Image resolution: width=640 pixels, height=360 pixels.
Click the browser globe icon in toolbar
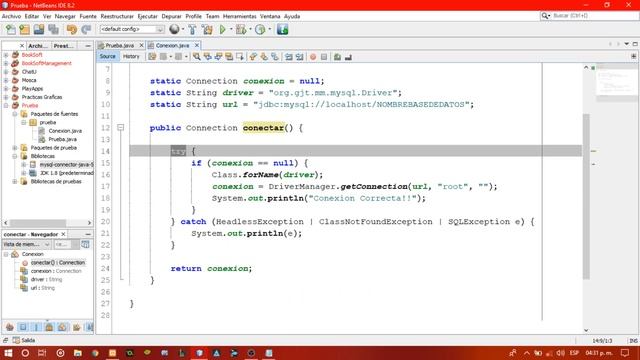174,29
